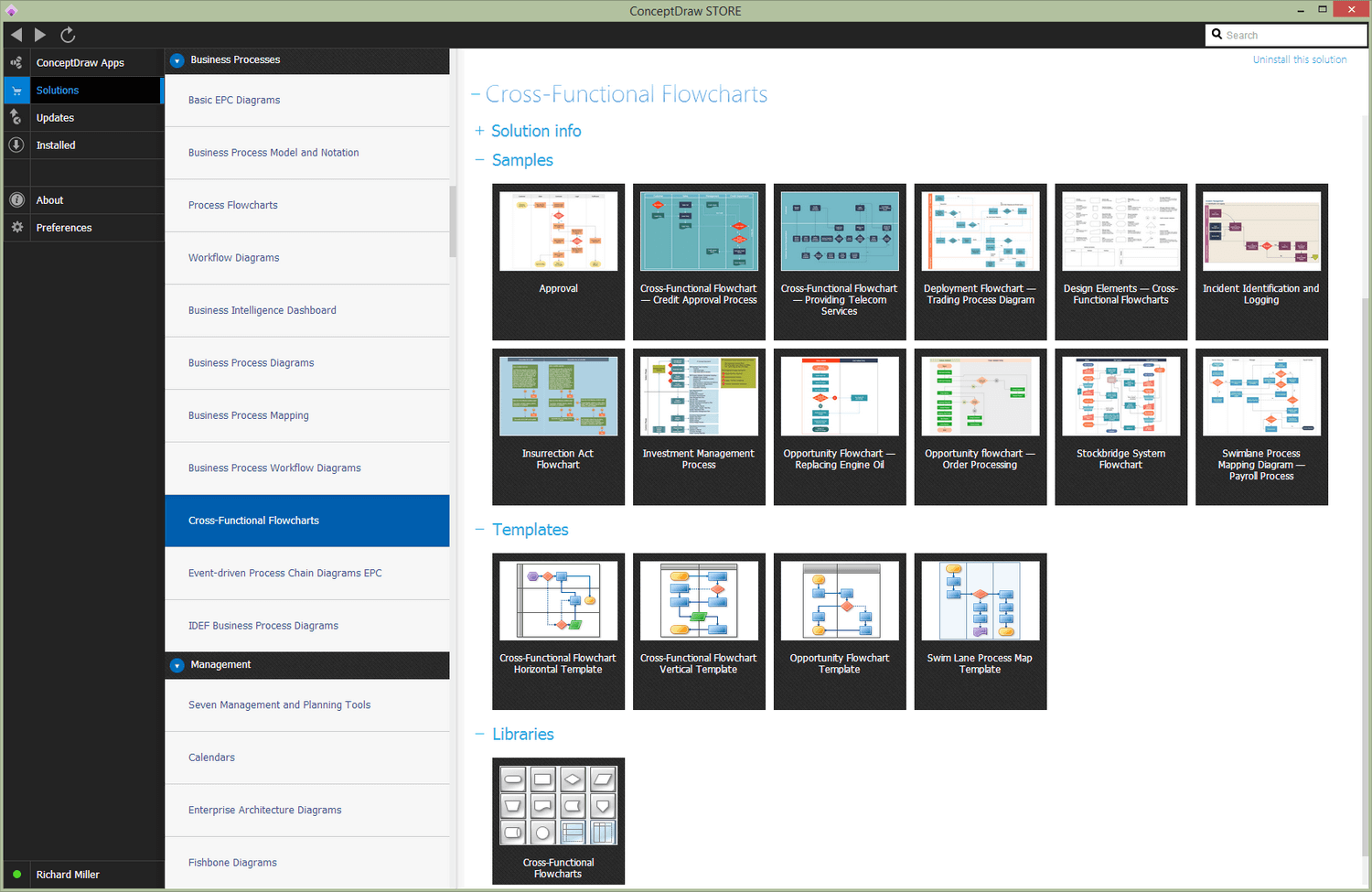Select Fishbone Diagrams solution
This screenshot has width=1372, height=892.
307,863
